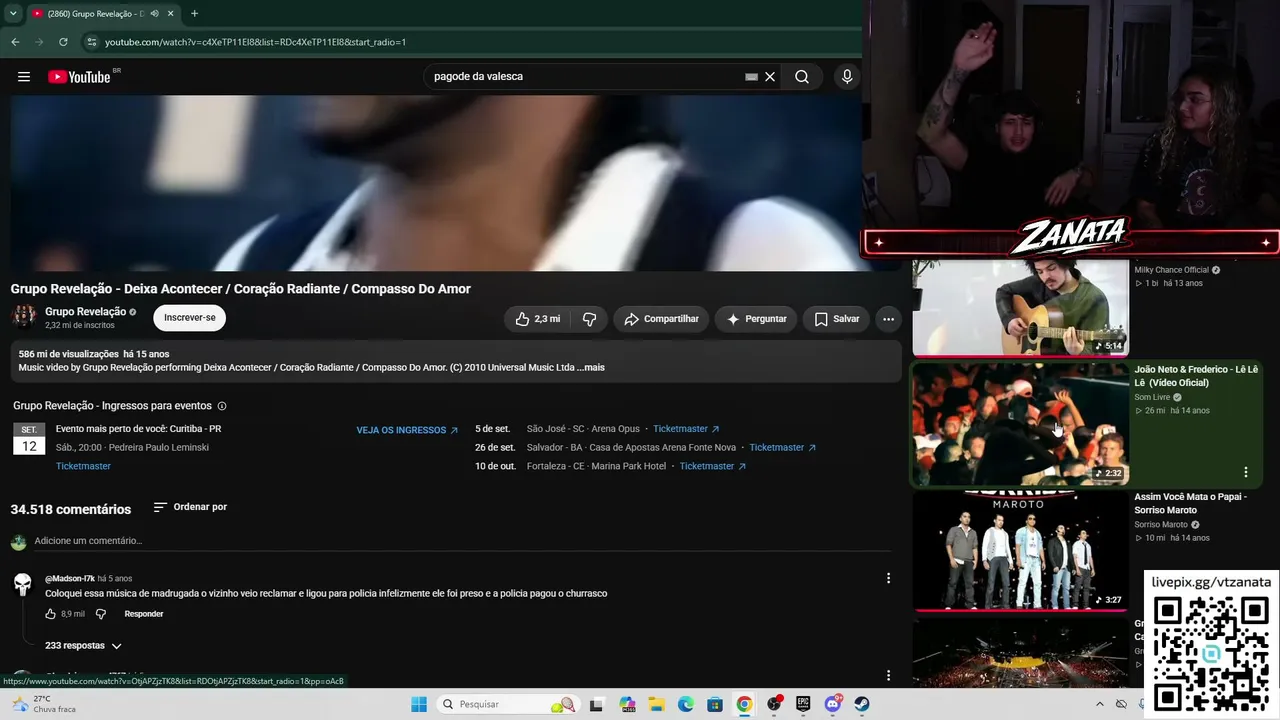
Task: Click the magnifier search button
Action: click(802, 77)
